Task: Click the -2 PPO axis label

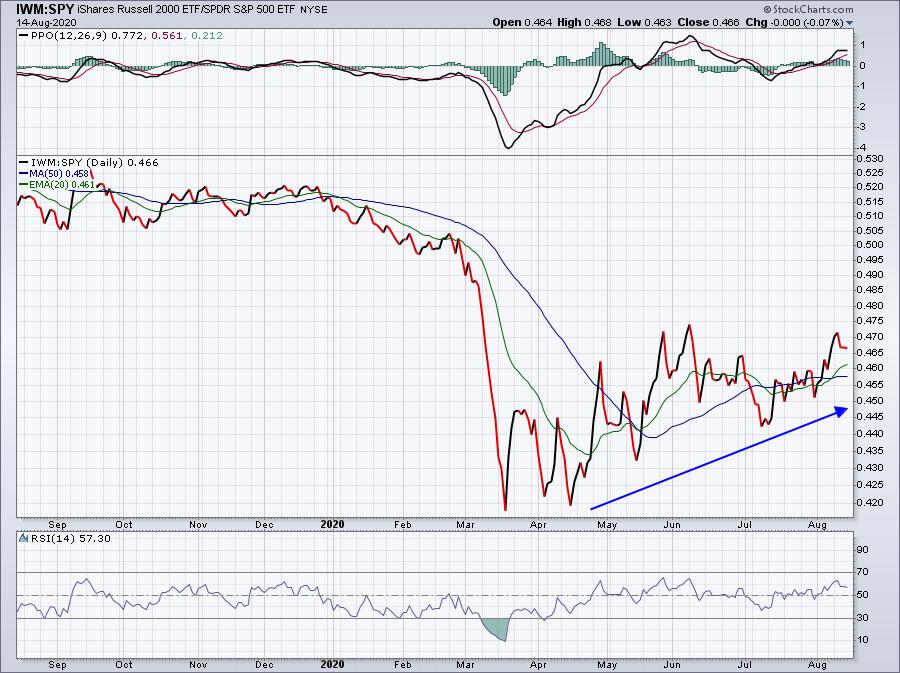Action: 863,107
